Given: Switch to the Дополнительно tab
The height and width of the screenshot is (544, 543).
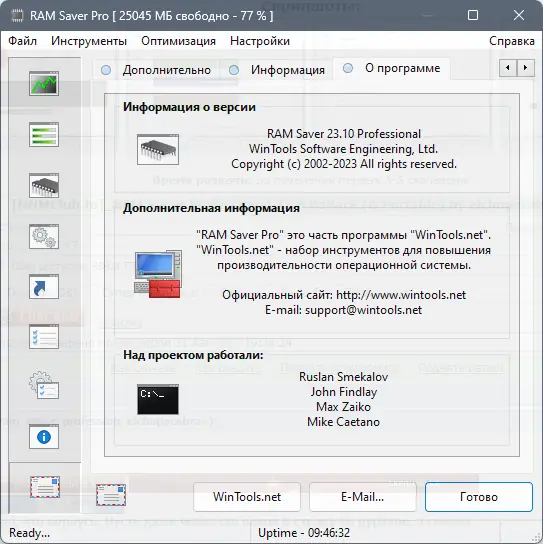Looking at the screenshot, I should tap(156, 70).
